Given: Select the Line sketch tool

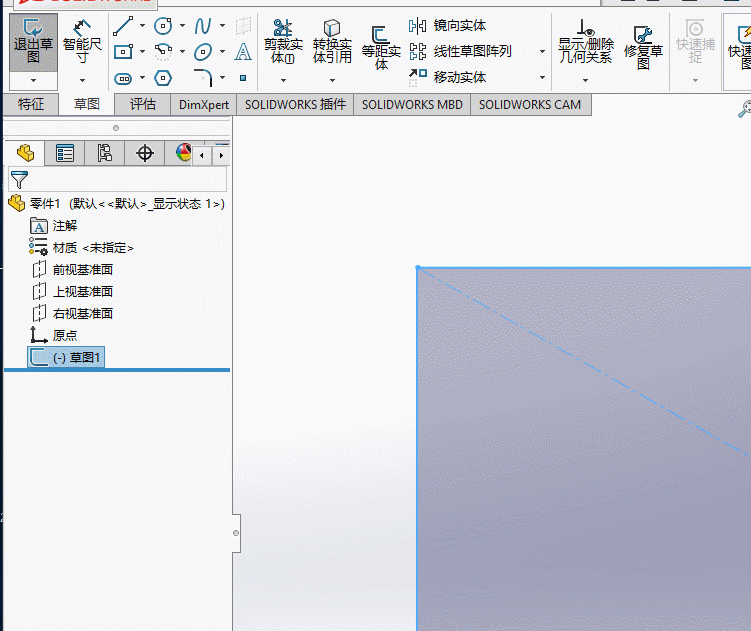Looking at the screenshot, I should click(x=123, y=26).
